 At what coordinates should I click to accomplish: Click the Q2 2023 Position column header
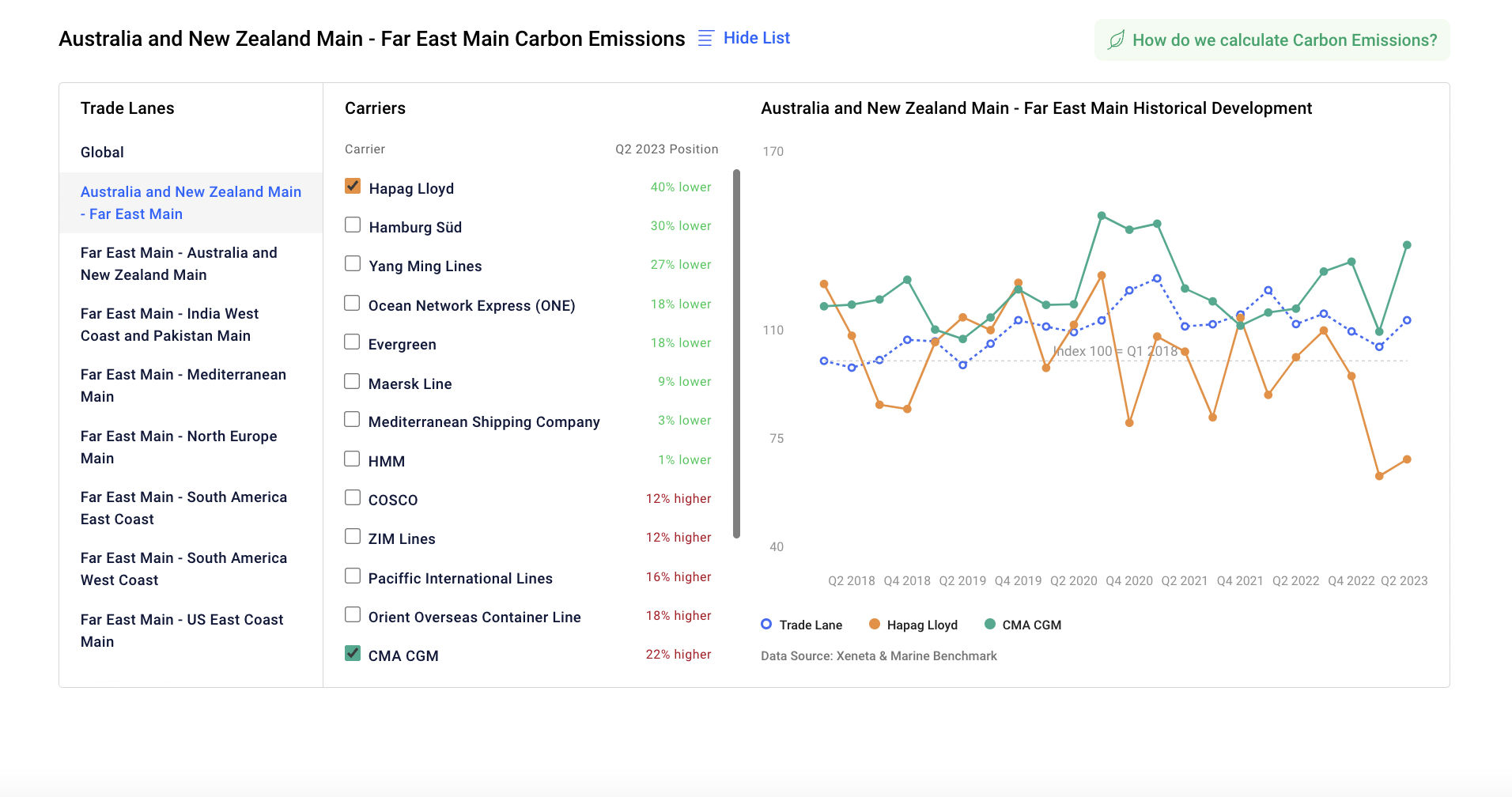tap(667, 149)
